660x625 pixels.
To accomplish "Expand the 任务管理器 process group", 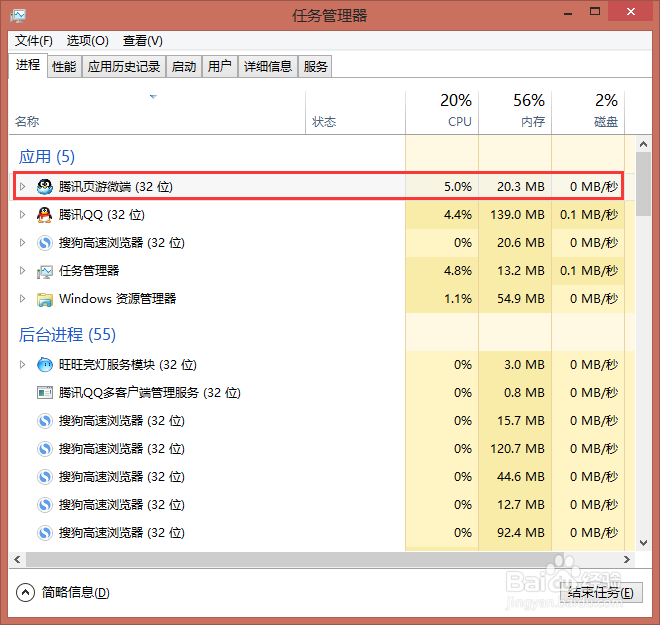I will [x=23, y=271].
